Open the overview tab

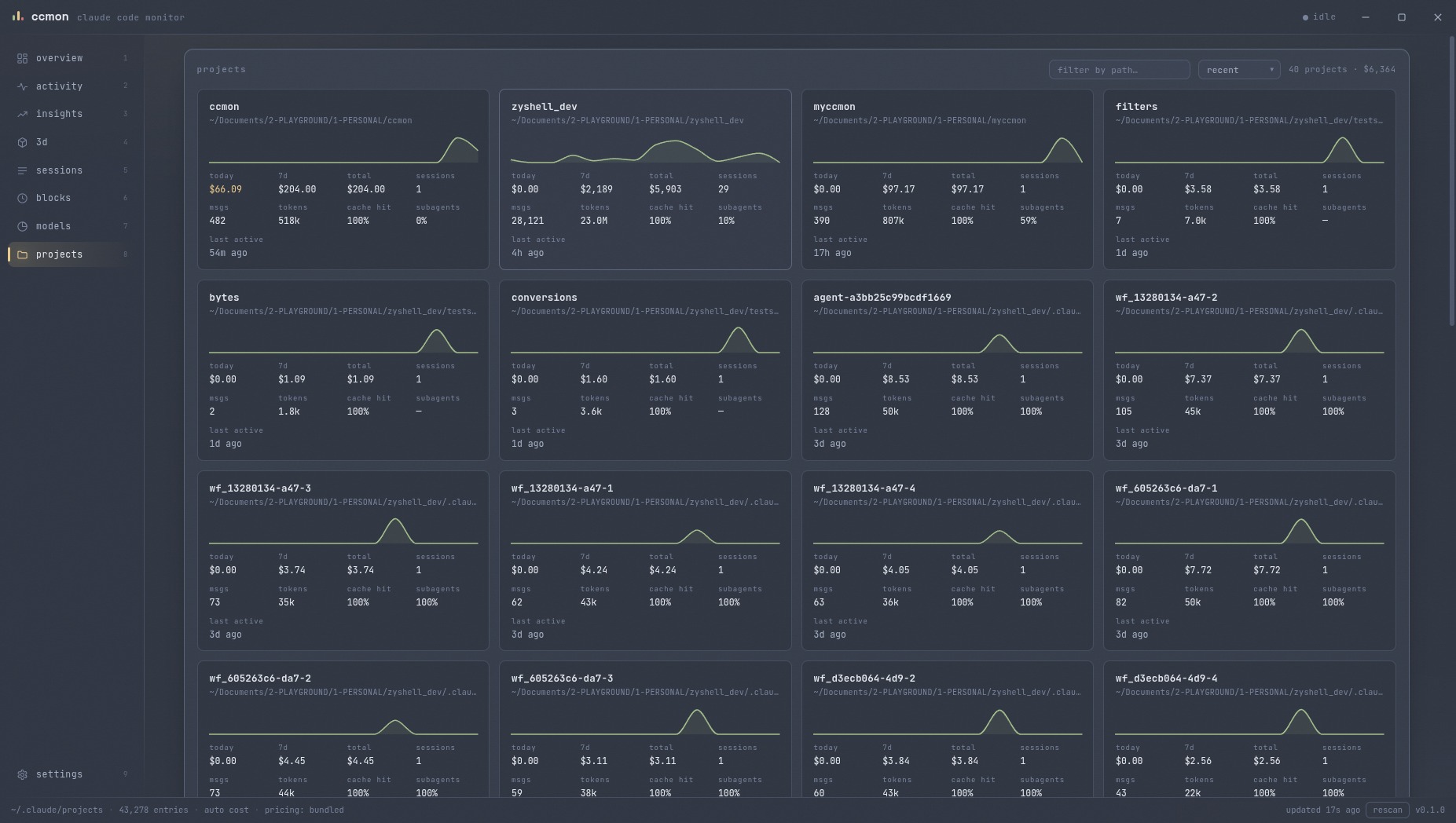[72, 58]
